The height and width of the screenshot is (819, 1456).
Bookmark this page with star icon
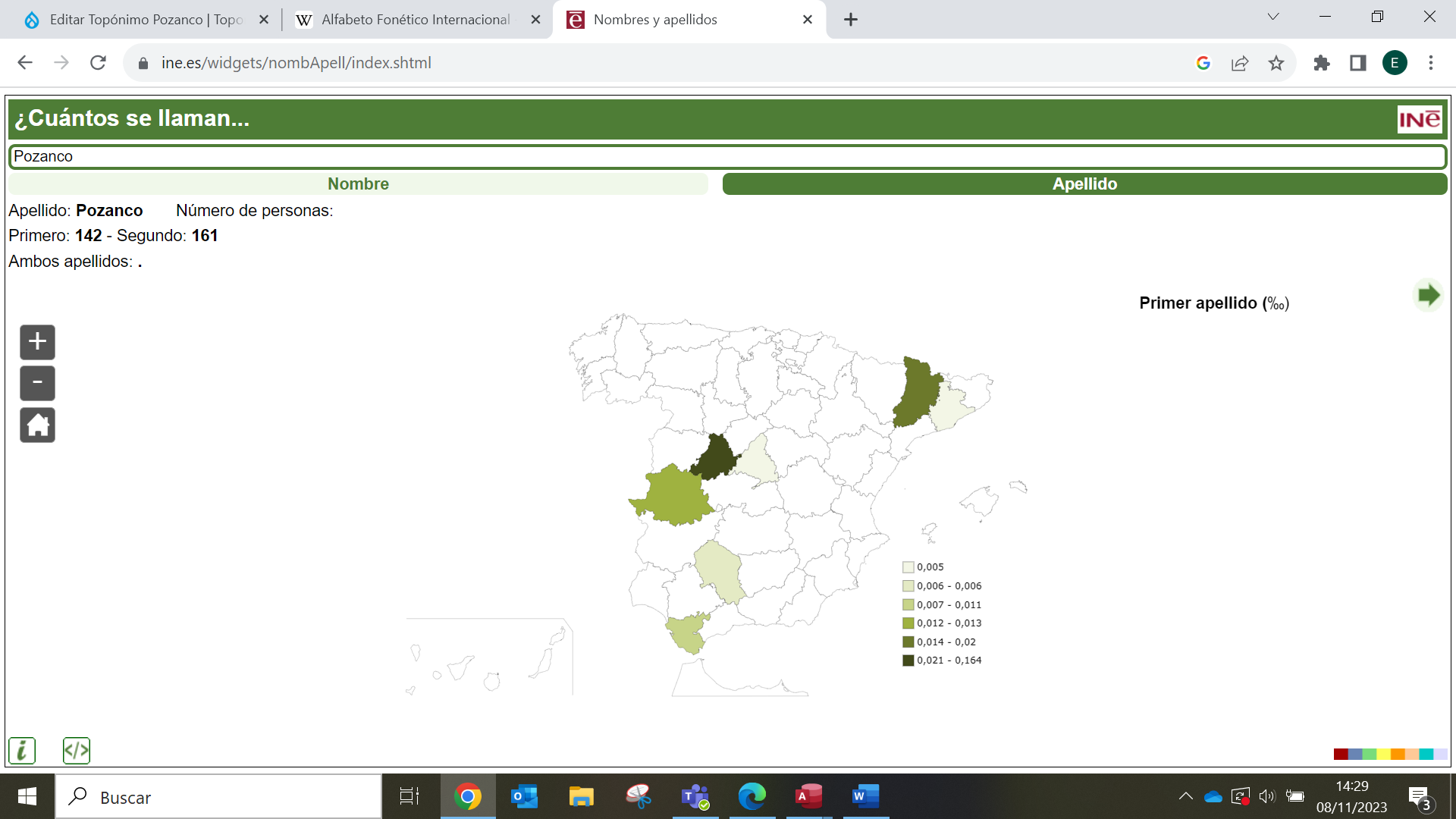(1276, 63)
